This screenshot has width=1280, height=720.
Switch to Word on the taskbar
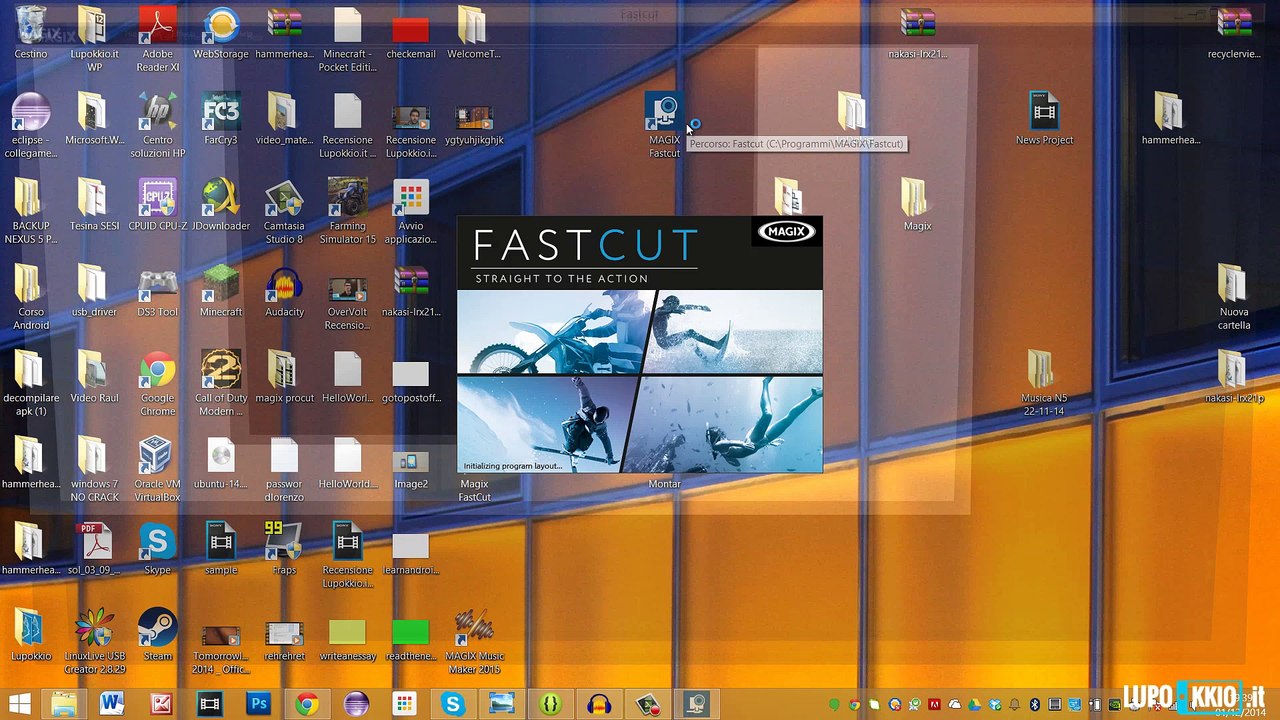point(112,704)
